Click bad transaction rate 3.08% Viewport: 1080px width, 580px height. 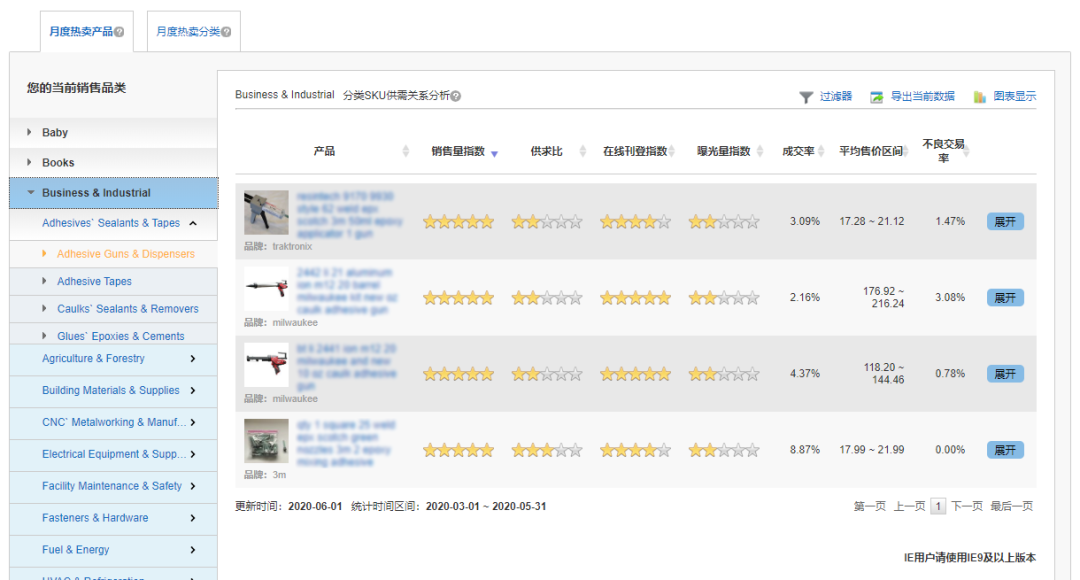950,298
